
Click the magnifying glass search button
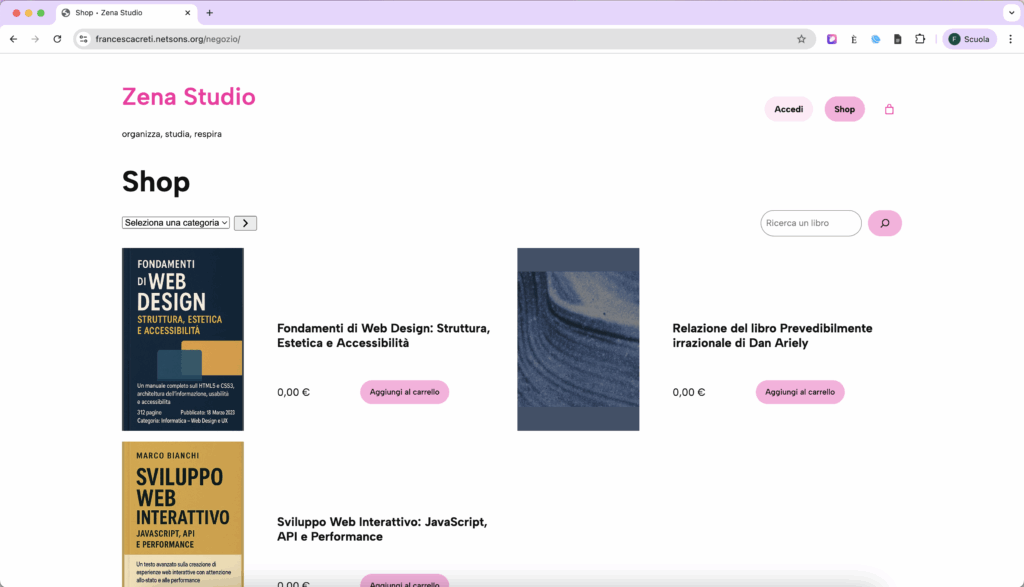(884, 223)
